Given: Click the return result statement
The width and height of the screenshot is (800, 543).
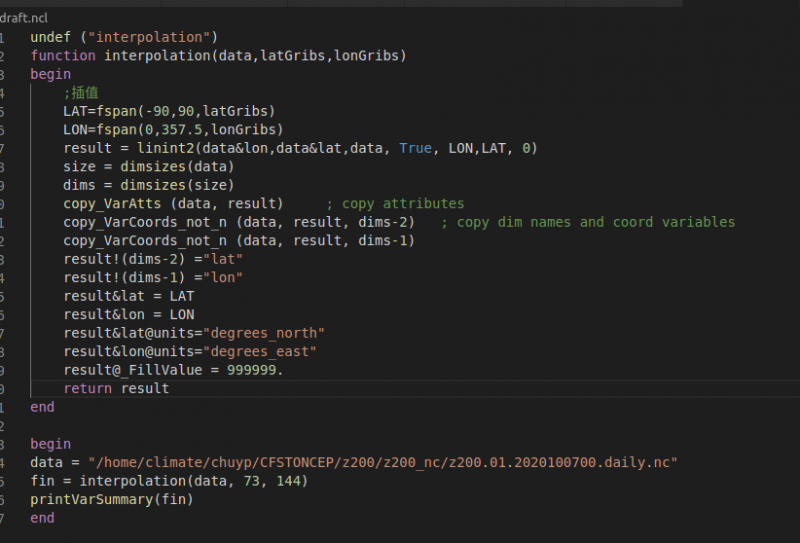Looking at the screenshot, I should (116, 388).
